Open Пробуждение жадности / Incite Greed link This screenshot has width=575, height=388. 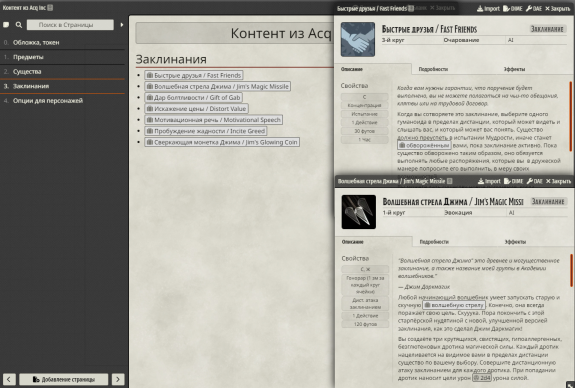click(205, 131)
